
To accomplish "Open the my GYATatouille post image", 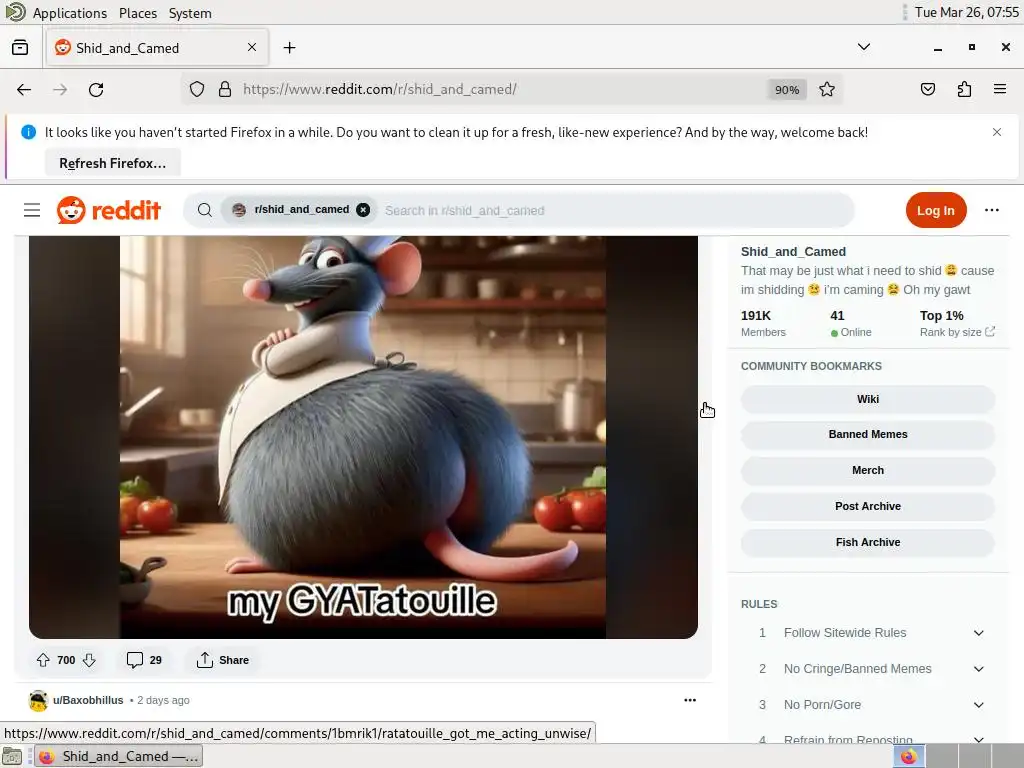I will [363, 437].
